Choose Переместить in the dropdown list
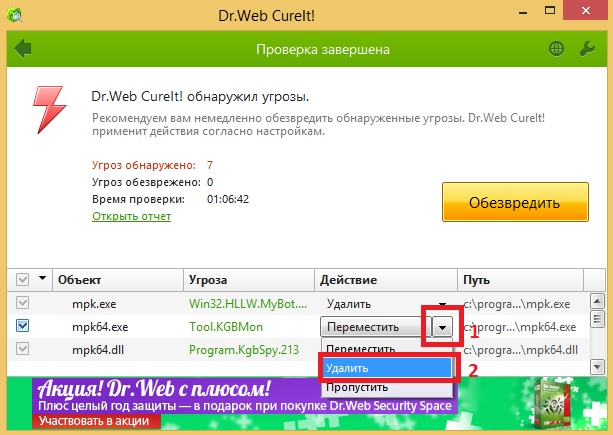Screen dimensions: 613x435 387,347
